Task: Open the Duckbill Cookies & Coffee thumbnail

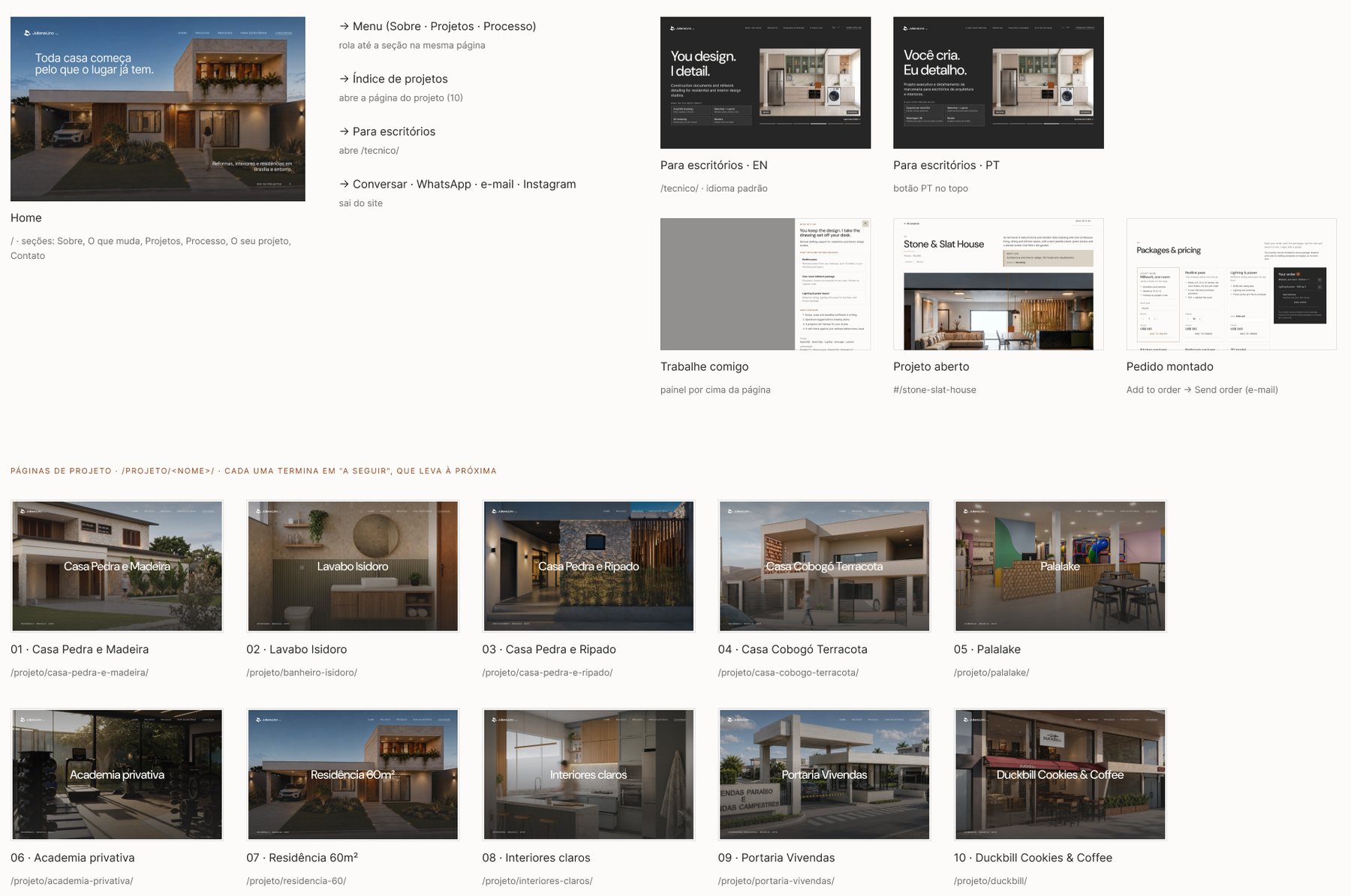Action: click(x=1060, y=774)
